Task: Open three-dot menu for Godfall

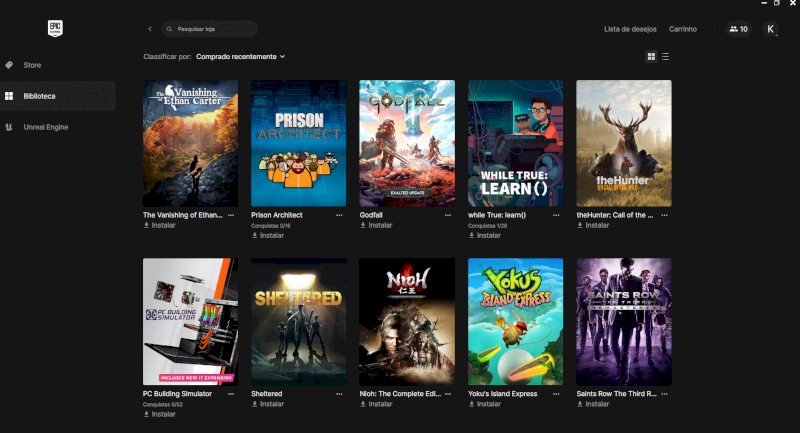Action: coord(447,215)
